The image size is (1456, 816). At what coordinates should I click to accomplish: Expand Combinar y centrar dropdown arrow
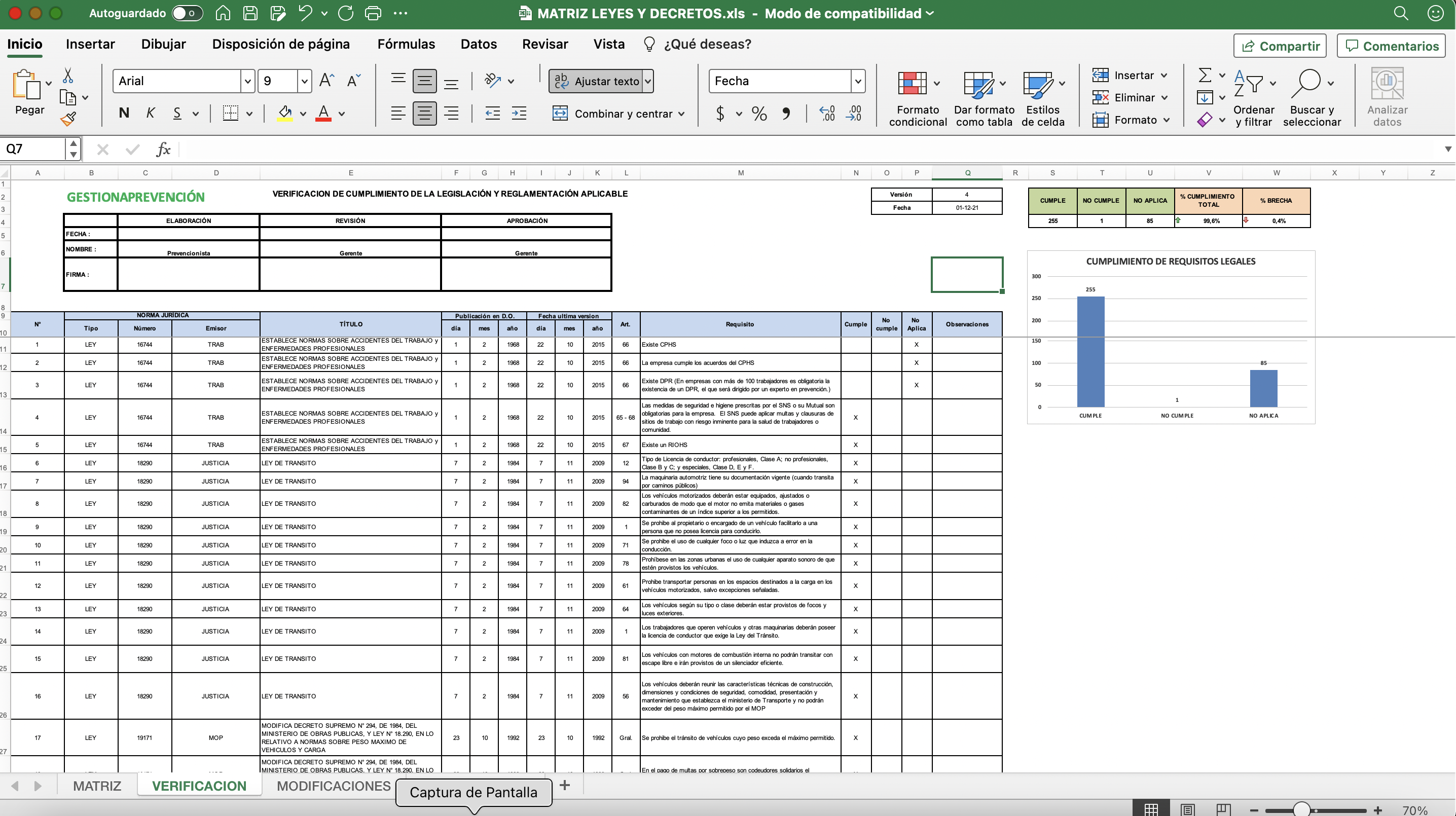coord(681,114)
